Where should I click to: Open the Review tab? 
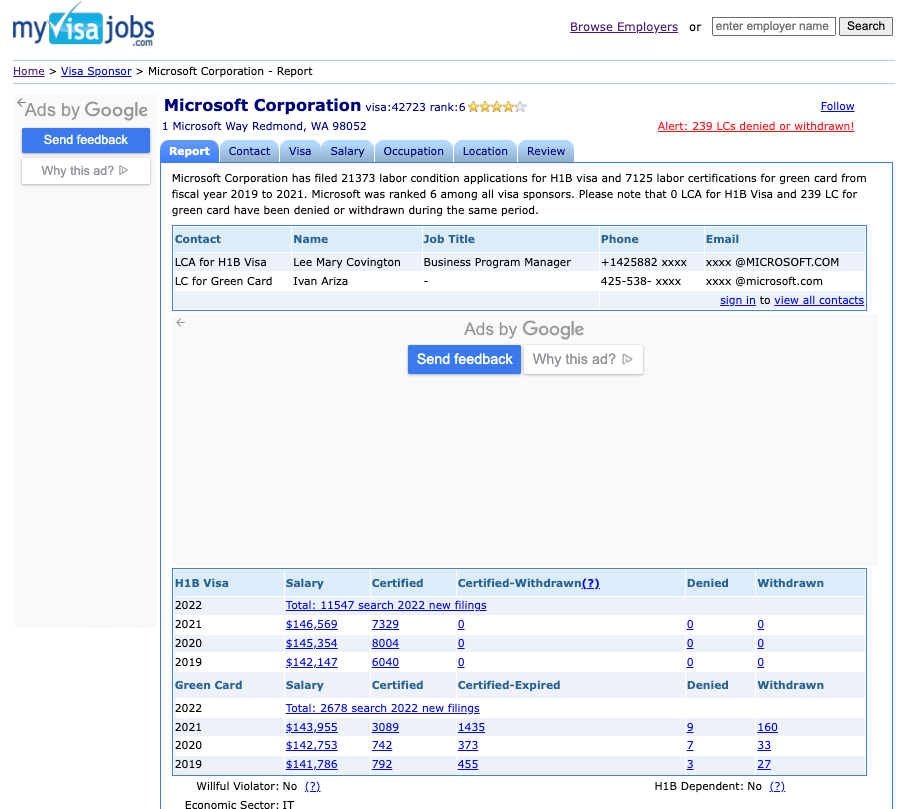coord(545,151)
